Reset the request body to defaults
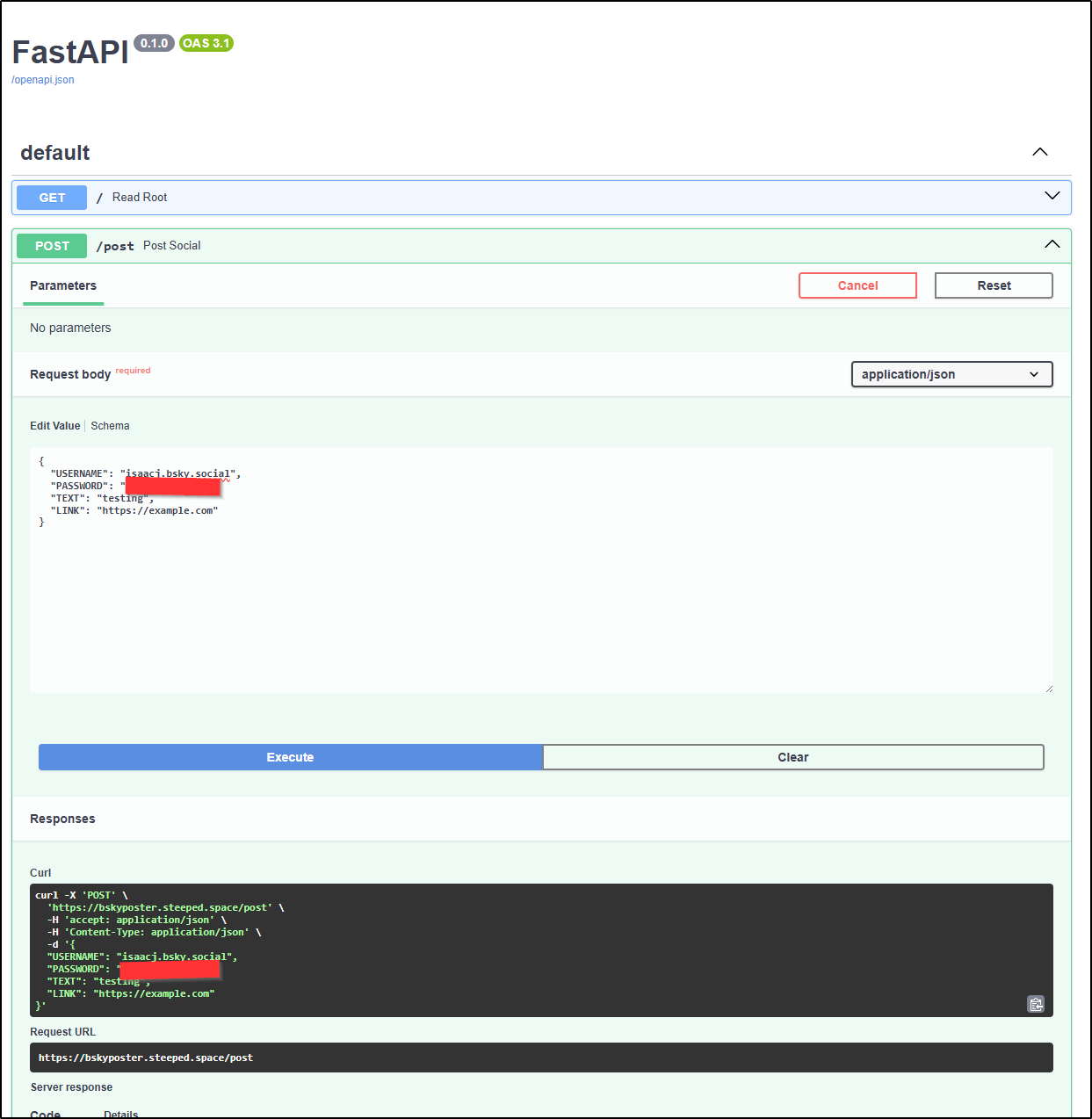Viewport: 1092px width, 1119px height. pos(993,285)
